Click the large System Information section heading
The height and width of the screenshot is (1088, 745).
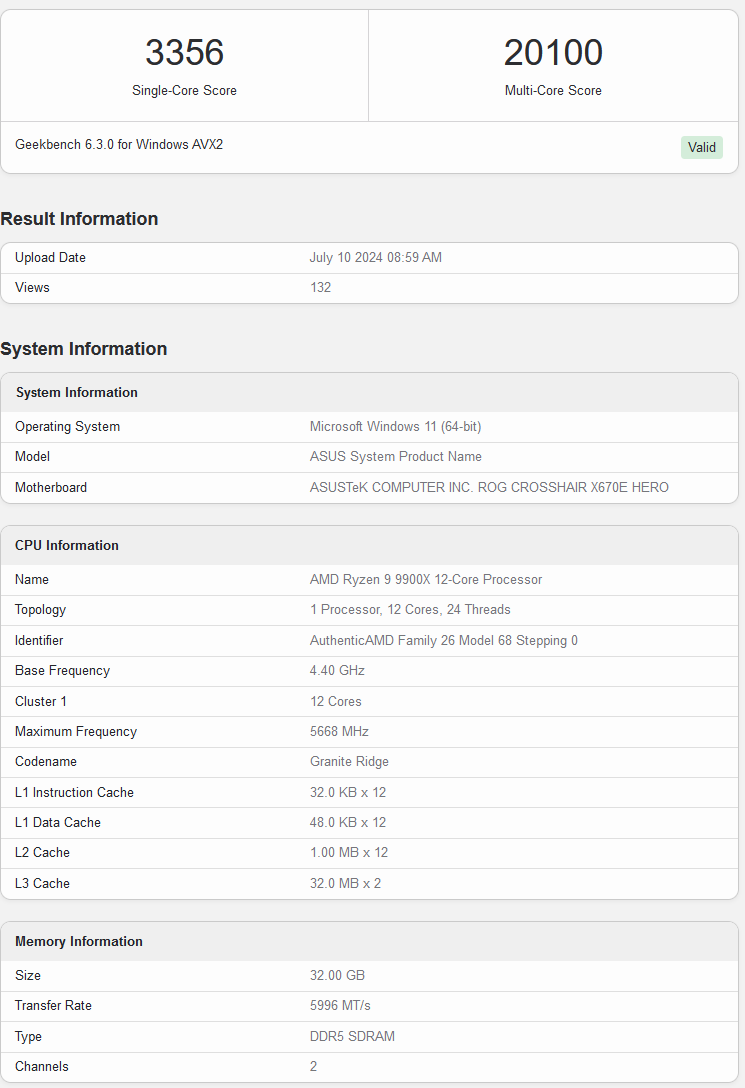tap(83, 348)
